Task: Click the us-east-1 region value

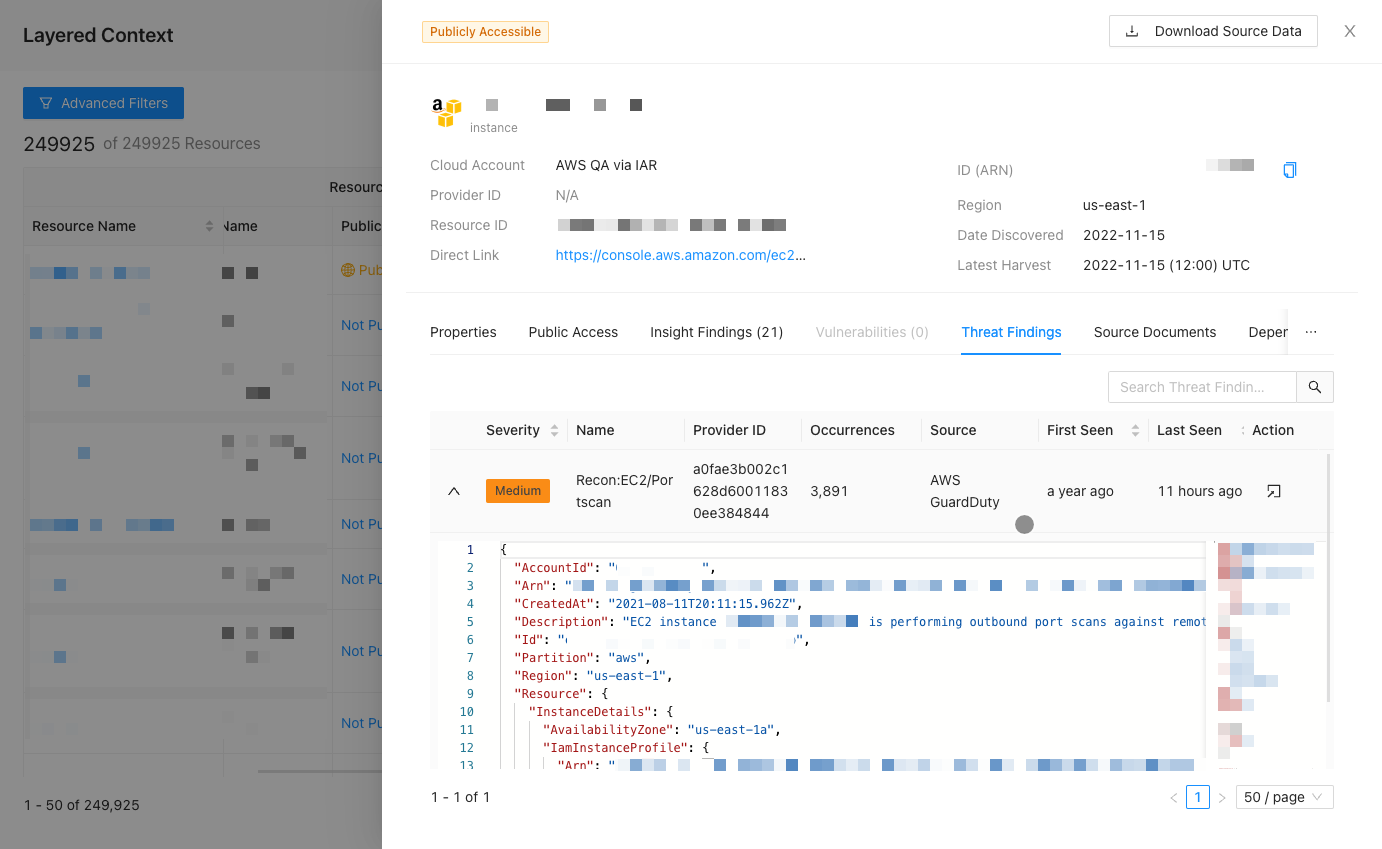Action: (1114, 205)
